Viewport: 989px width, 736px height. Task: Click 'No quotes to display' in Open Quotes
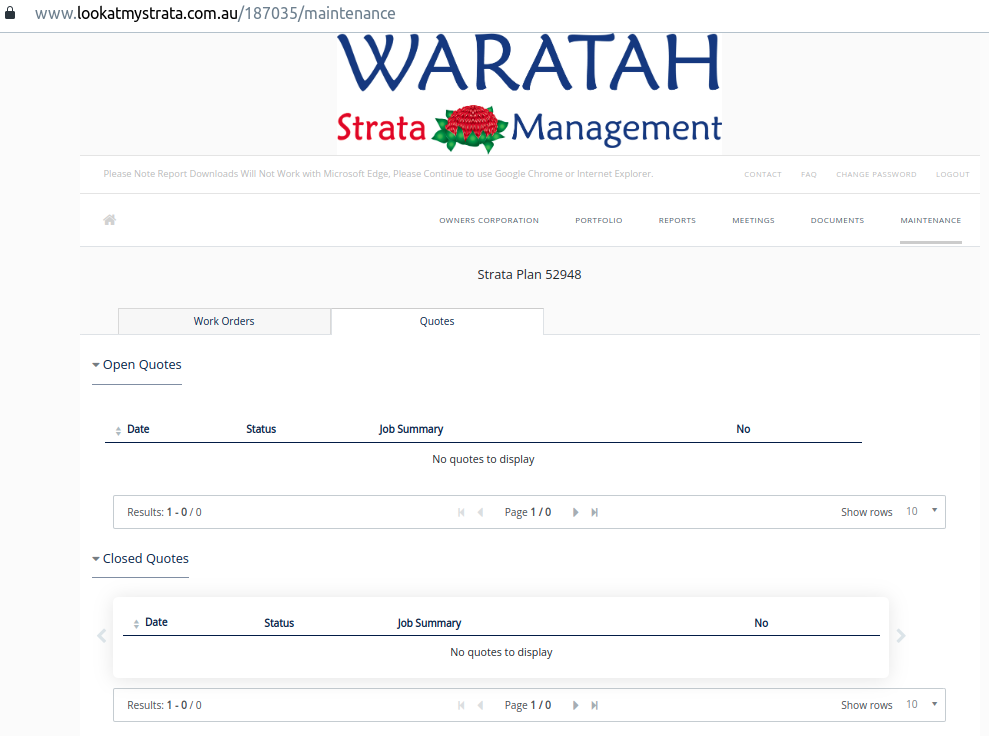483,459
